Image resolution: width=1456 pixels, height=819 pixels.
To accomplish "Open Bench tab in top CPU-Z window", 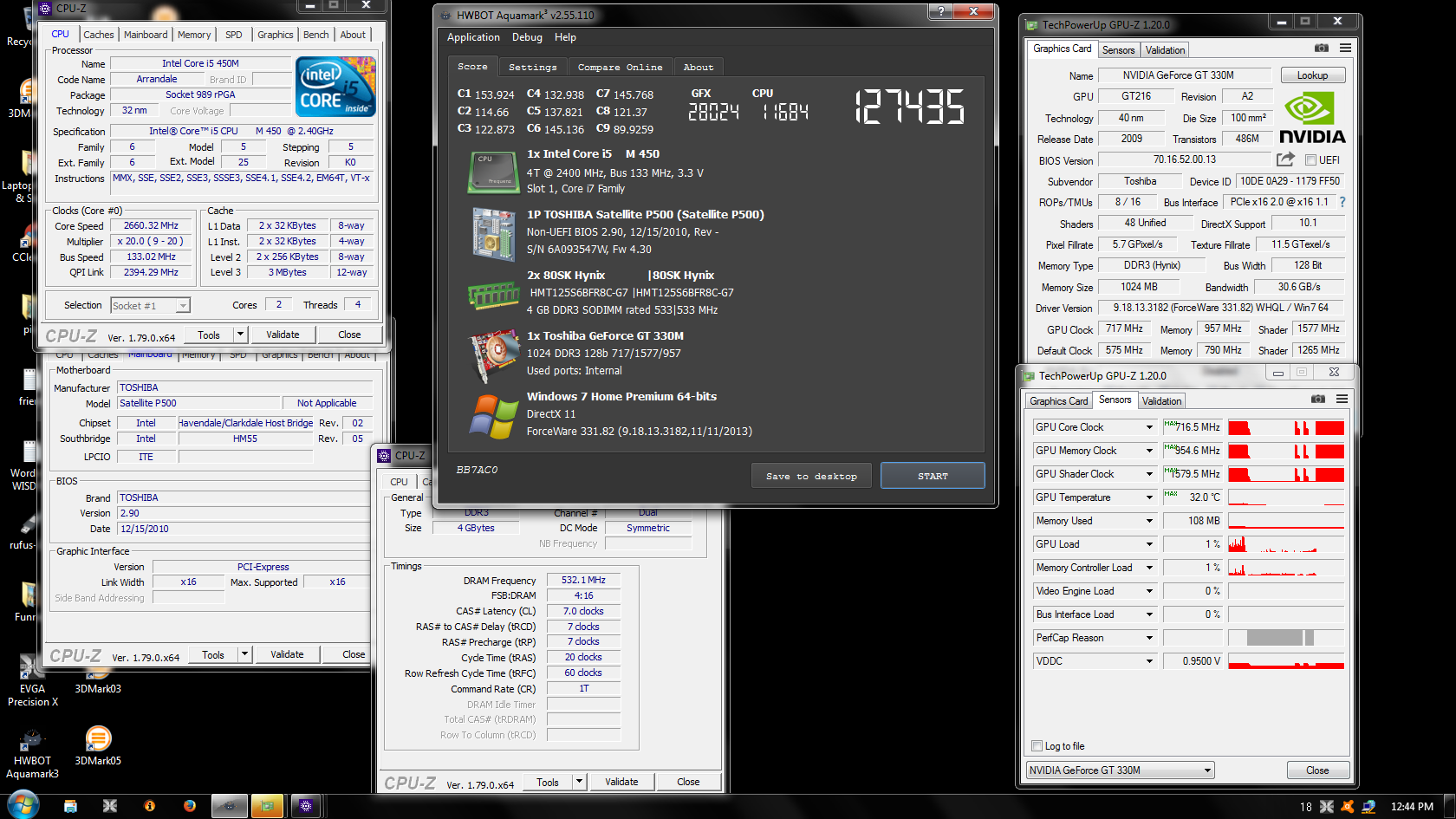I will pyautogui.click(x=316, y=35).
